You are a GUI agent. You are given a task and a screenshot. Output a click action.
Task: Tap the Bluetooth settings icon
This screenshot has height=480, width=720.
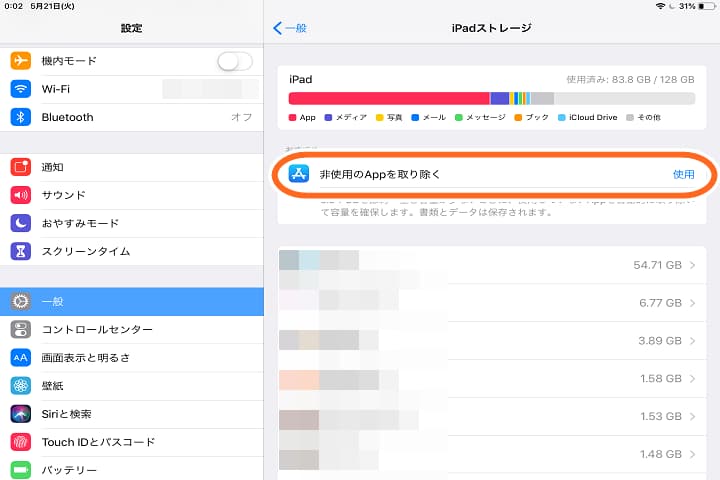[21, 117]
